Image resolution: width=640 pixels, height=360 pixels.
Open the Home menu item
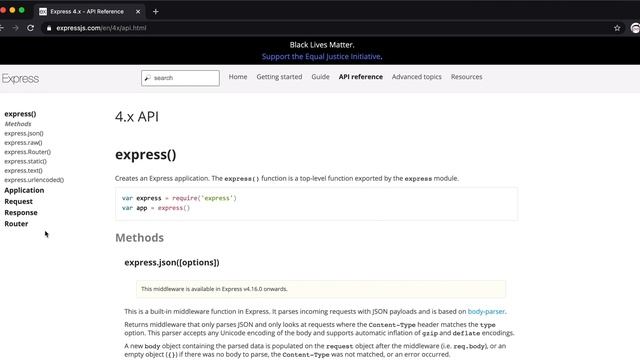pos(238,77)
